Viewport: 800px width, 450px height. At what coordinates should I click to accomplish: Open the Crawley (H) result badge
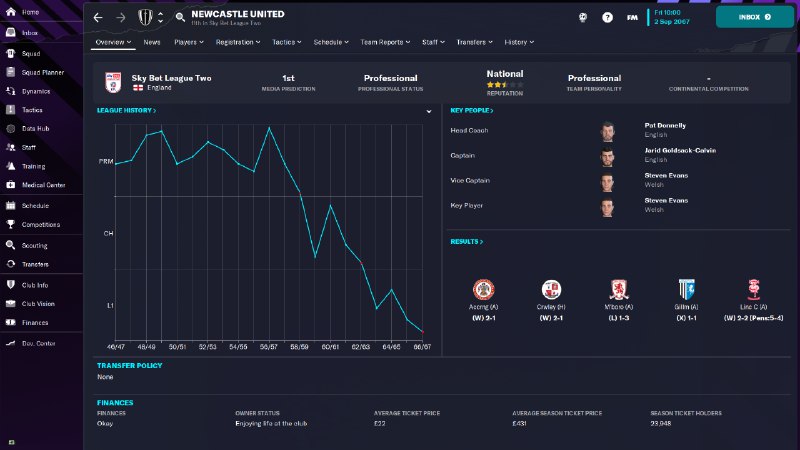551,290
